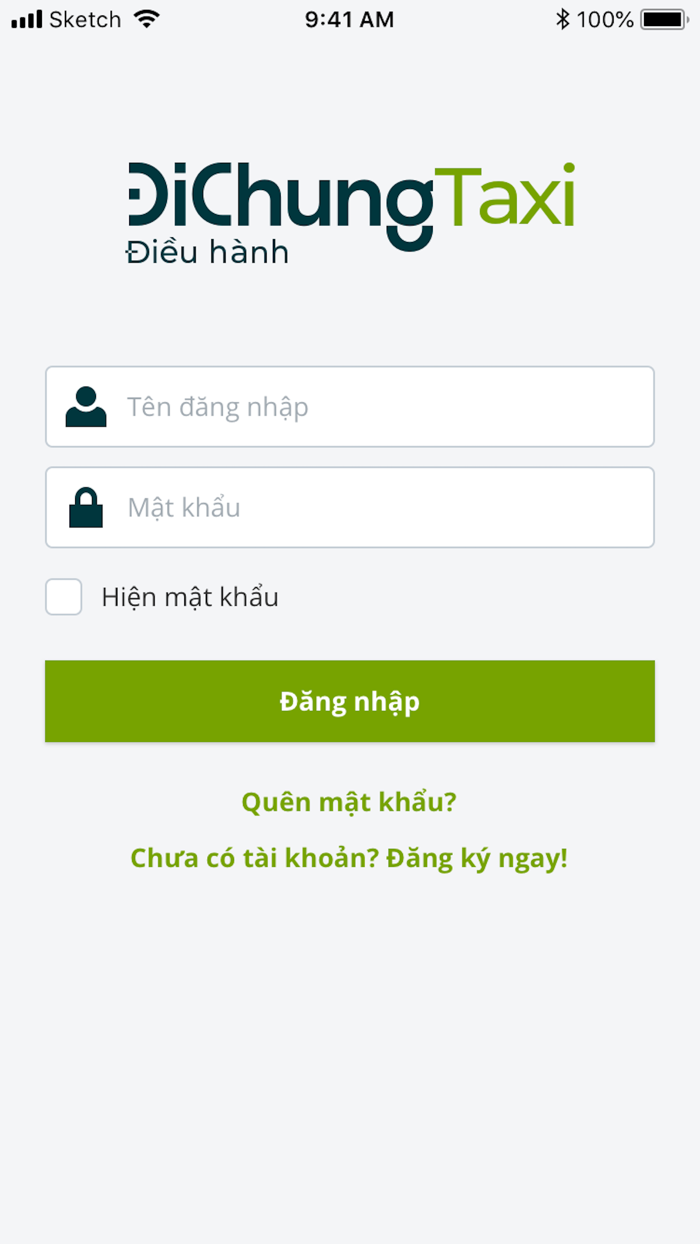This screenshot has width=700, height=1244.
Task: Click the padlock icon in password field
Action: pos(86,506)
